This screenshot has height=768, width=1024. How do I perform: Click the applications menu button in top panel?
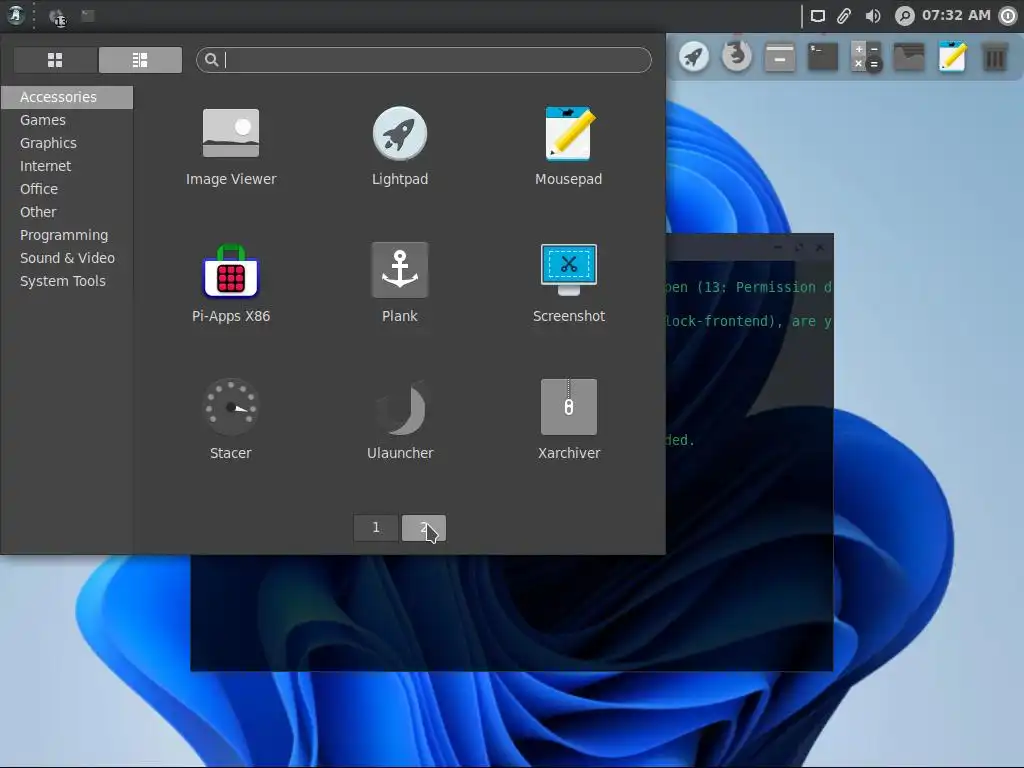click(x=16, y=15)
